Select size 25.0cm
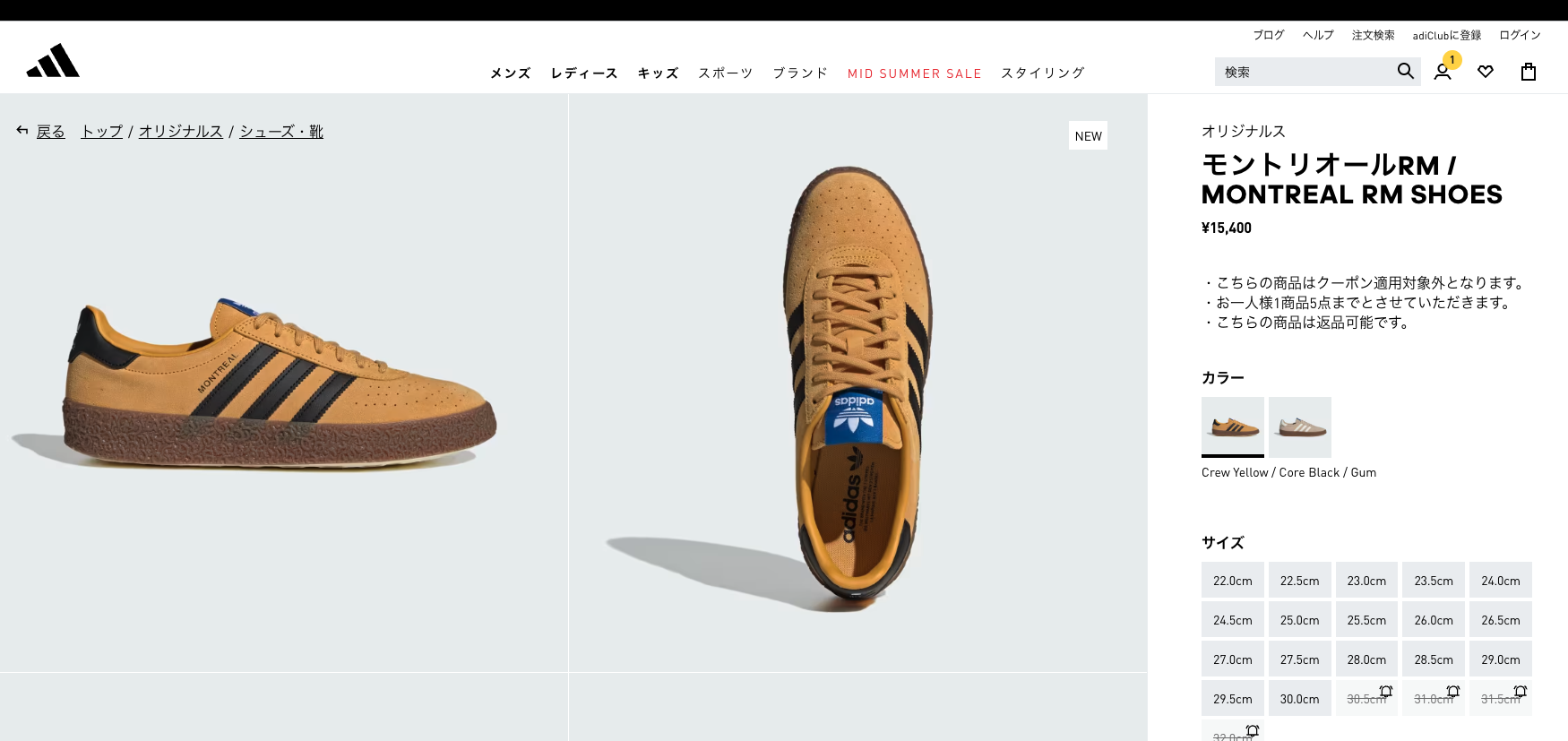This screenshot has width=1568, height=741. [1300, 620]
